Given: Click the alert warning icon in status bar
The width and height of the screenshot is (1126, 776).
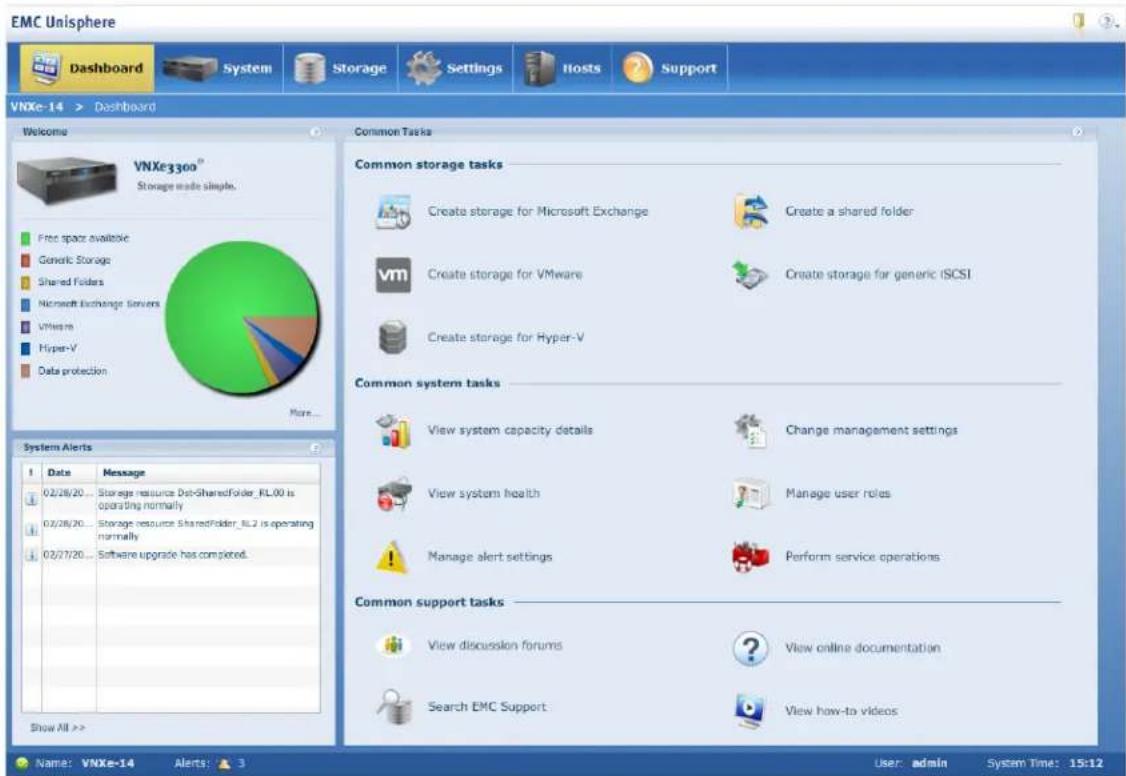Looking at the screenshot, I should (x=224, y=764).
